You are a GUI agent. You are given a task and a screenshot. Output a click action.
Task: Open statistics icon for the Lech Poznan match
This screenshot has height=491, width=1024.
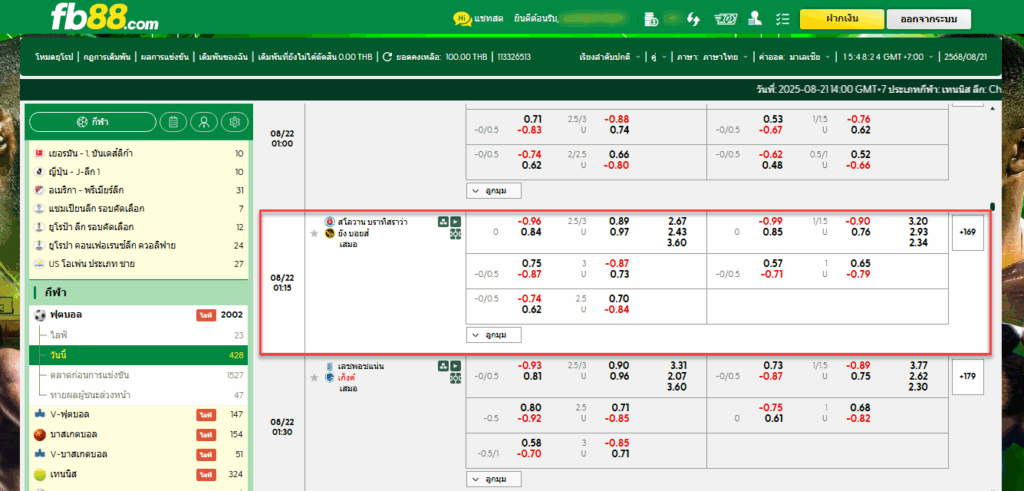443,366
